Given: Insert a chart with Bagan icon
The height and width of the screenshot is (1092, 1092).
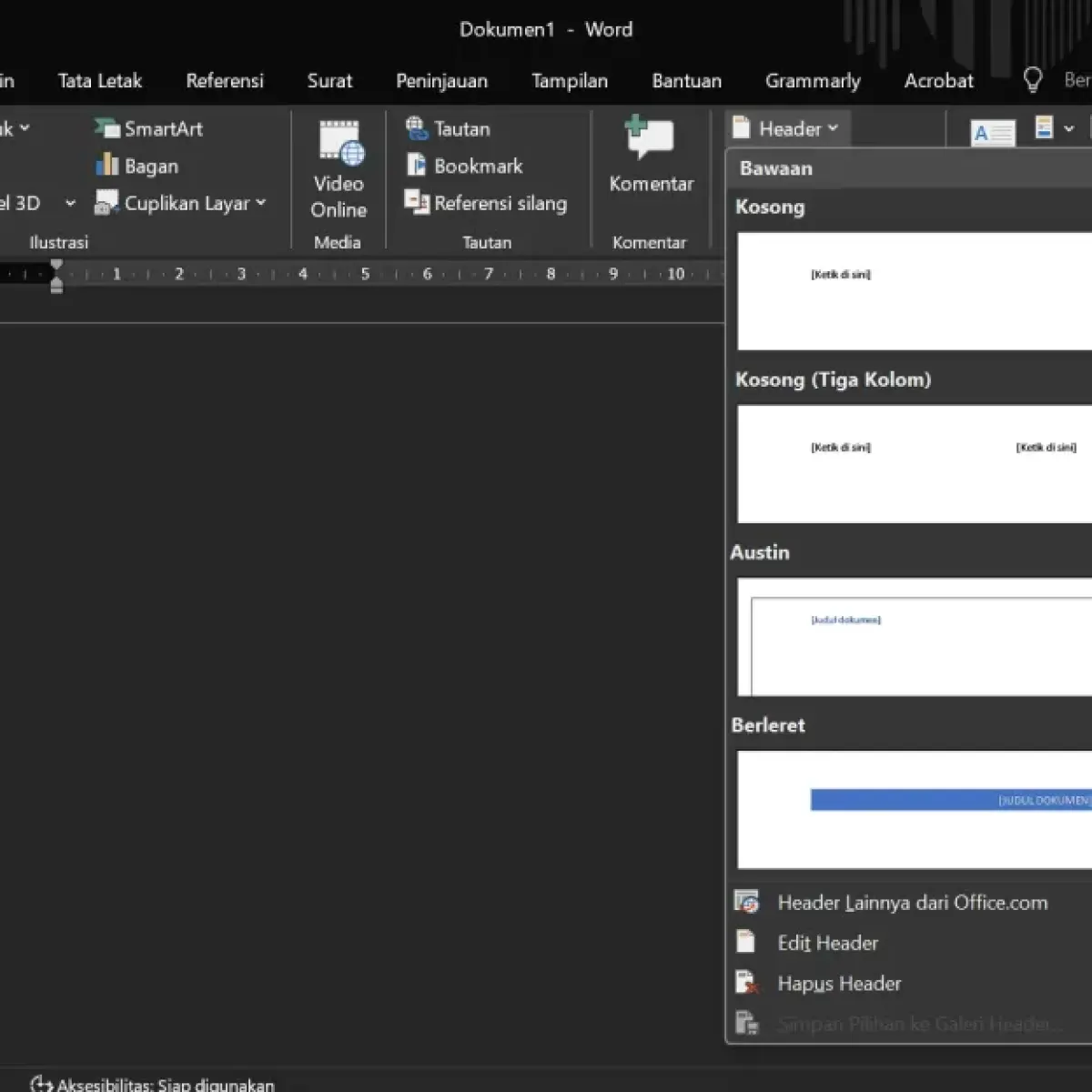Looking at the screenshot, I should pyautogui.click(x=107, y=165).
